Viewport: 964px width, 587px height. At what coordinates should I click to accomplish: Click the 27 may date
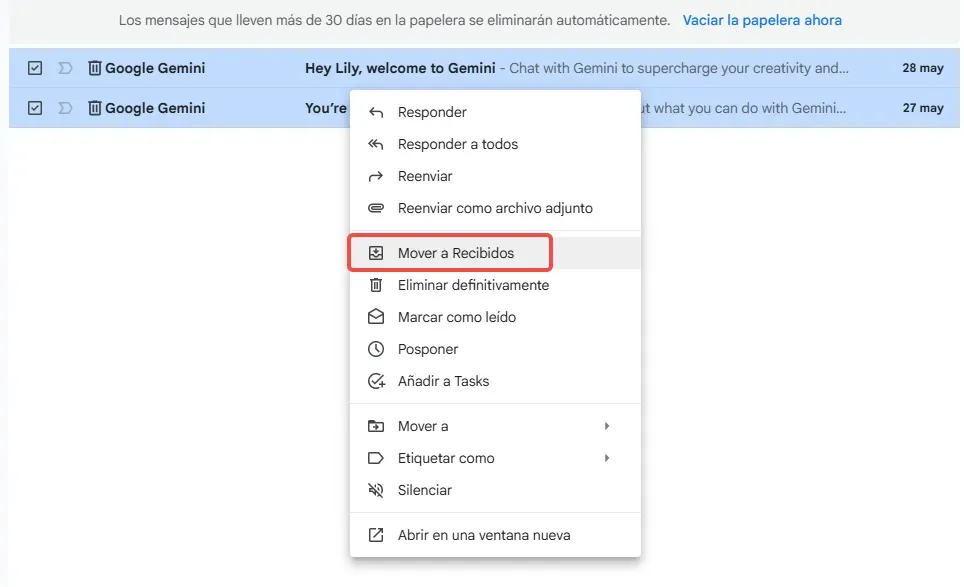(x=923, y=108)
